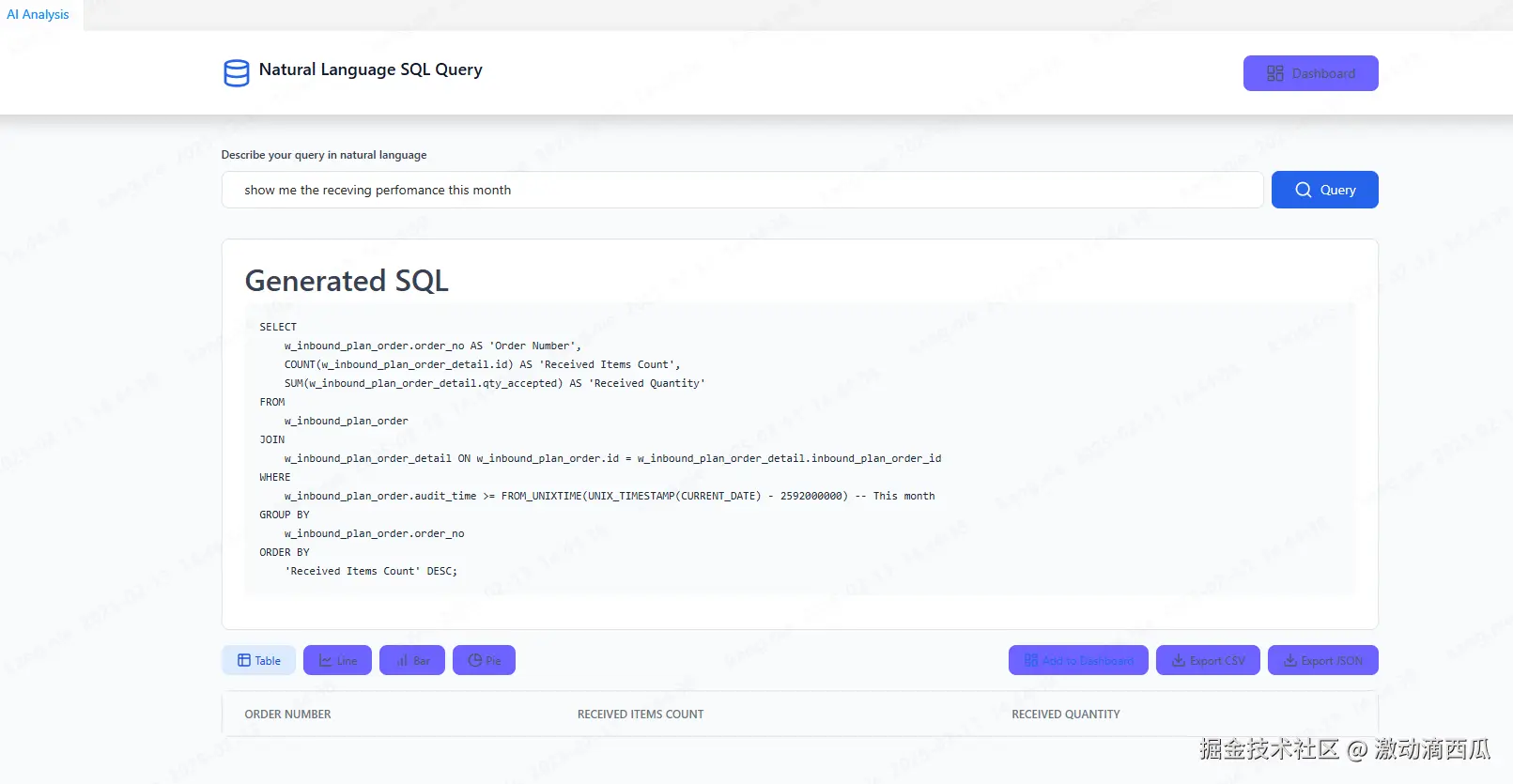Switch results to Table view

point(258,660)
